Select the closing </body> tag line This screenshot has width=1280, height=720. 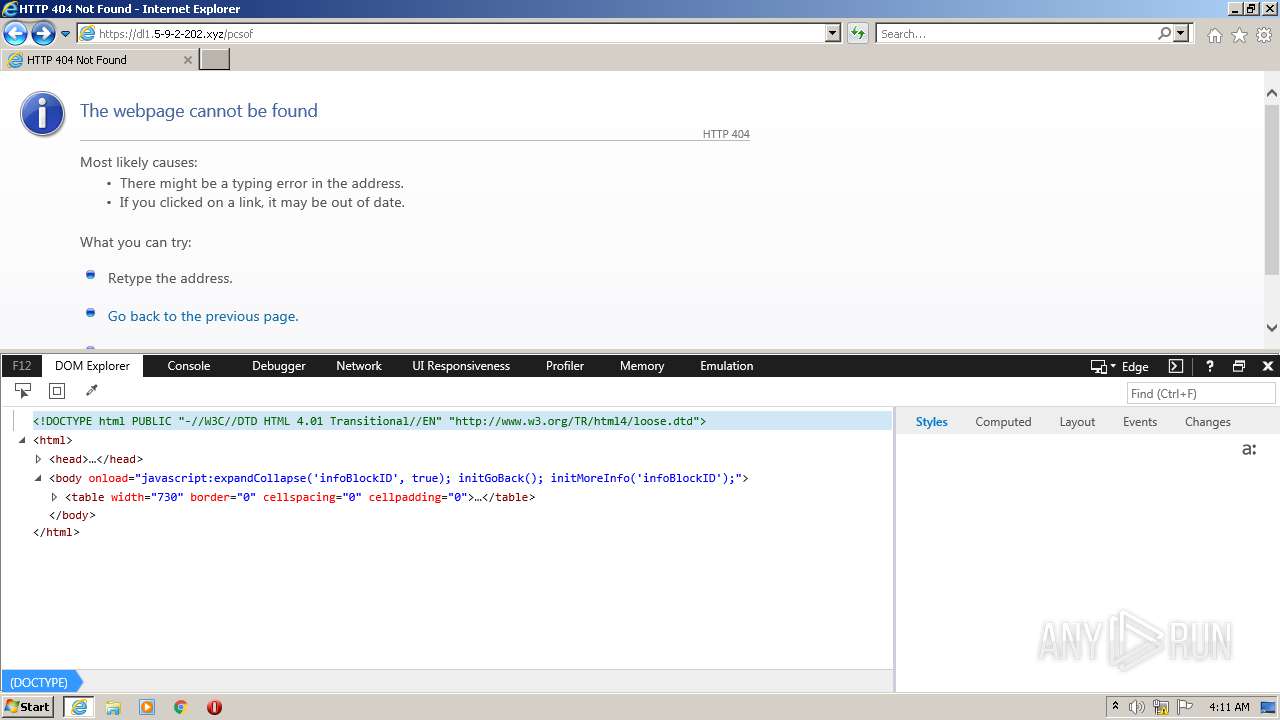tap(72, 516)
